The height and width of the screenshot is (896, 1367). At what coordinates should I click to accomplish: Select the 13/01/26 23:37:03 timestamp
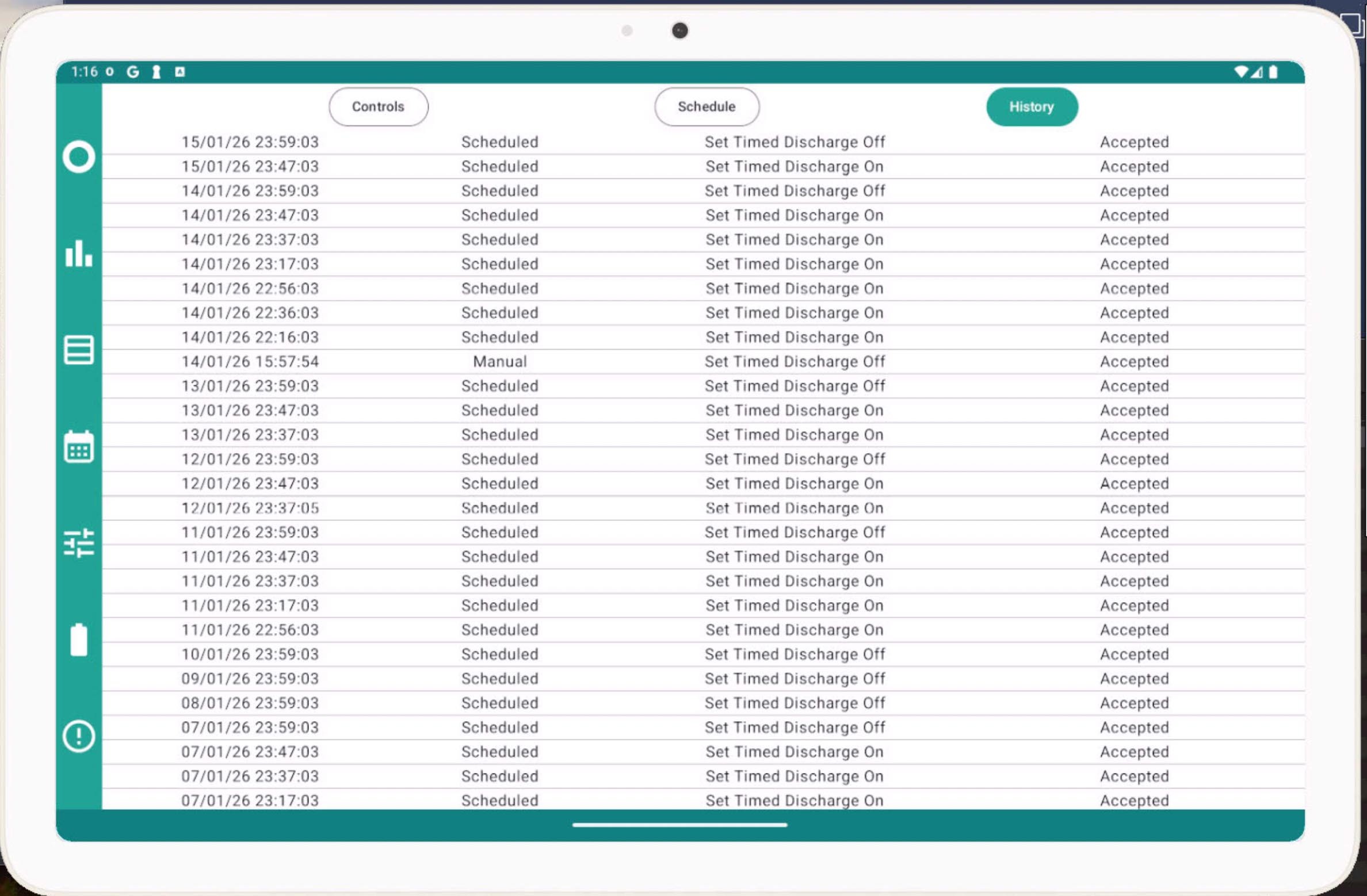coord(250,435)
